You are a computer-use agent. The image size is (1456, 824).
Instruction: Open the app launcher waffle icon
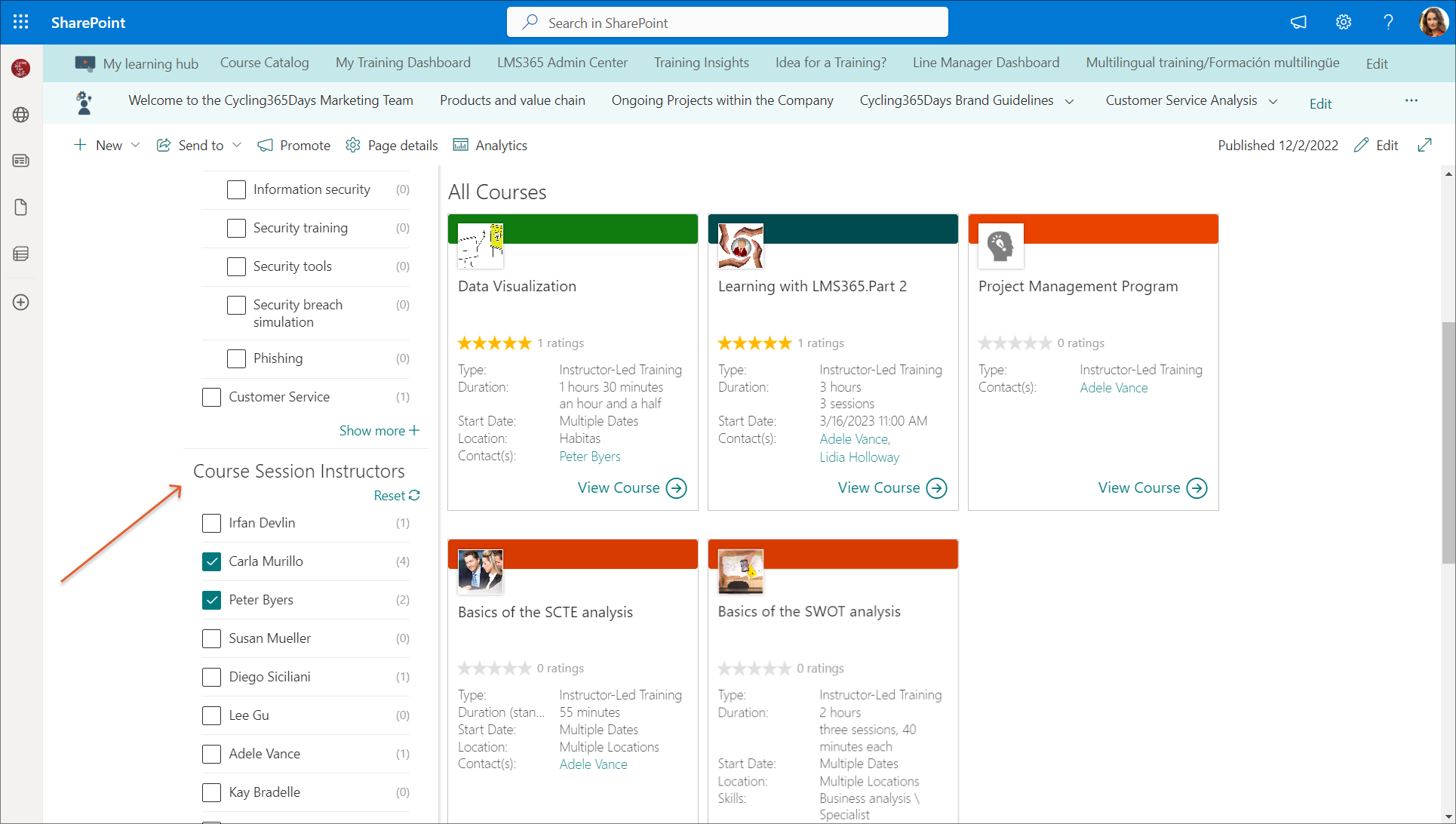pyautogui.click(x=21, y=22)
